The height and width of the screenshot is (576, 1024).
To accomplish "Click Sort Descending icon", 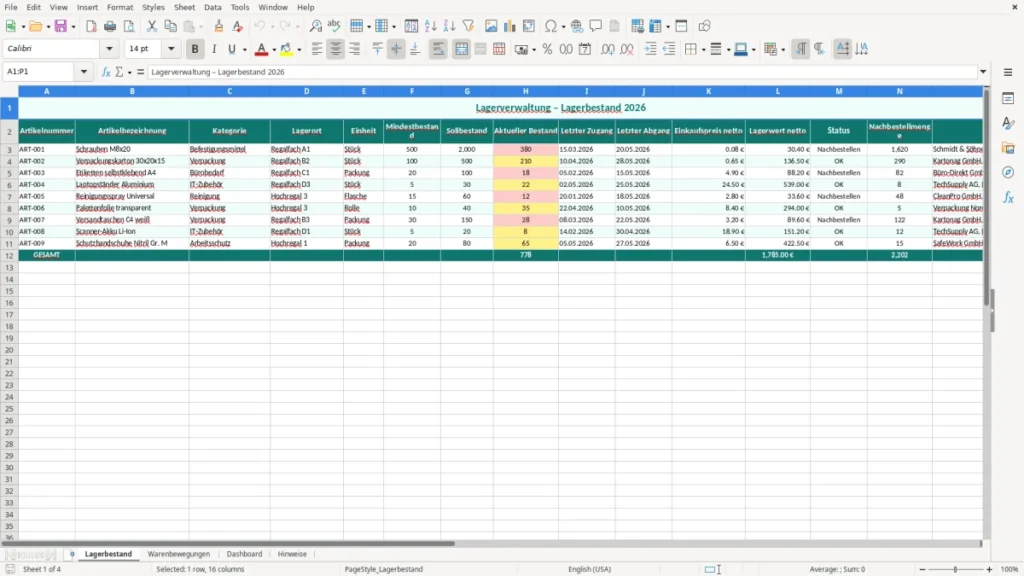I will point(449,26).
